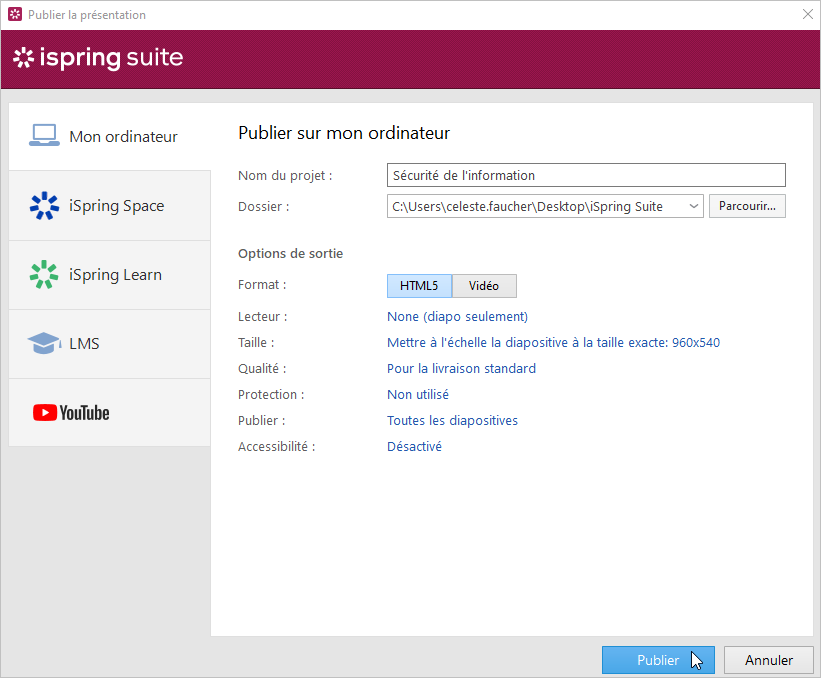The image size is (821, 678).
Task: Browse folders with Parcourir button
Action: pos(748,206)
